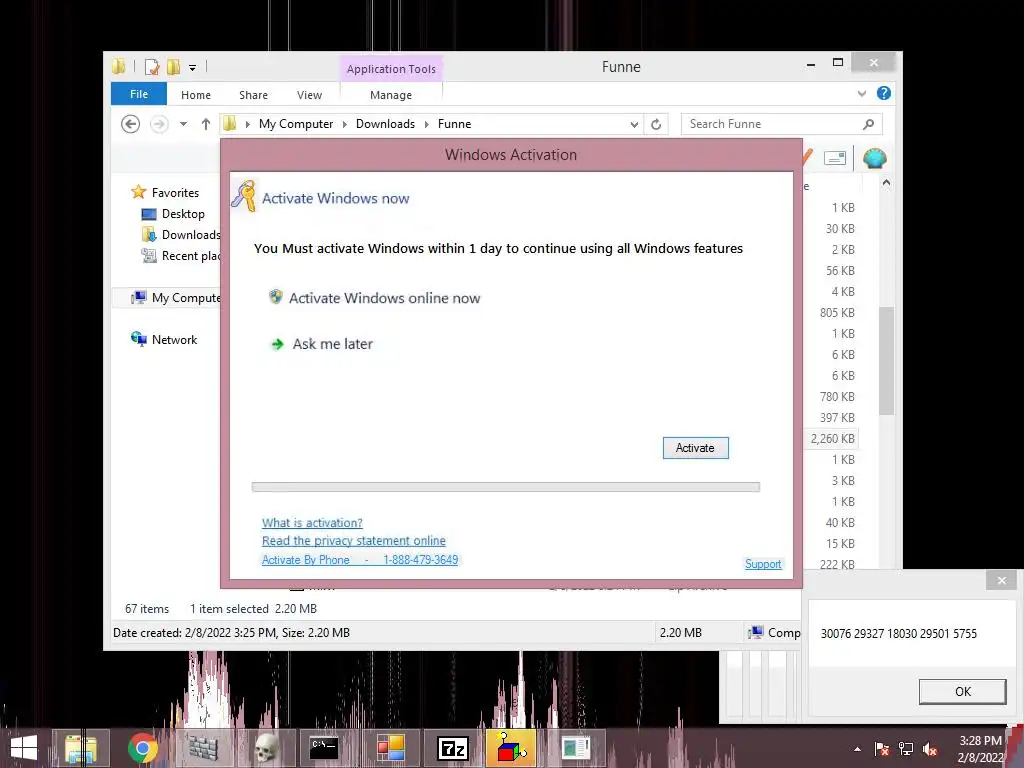Select the 2,260 KB file row
Image resolution: width=1024 pixels, height=768 pixels.
point(833,439)
